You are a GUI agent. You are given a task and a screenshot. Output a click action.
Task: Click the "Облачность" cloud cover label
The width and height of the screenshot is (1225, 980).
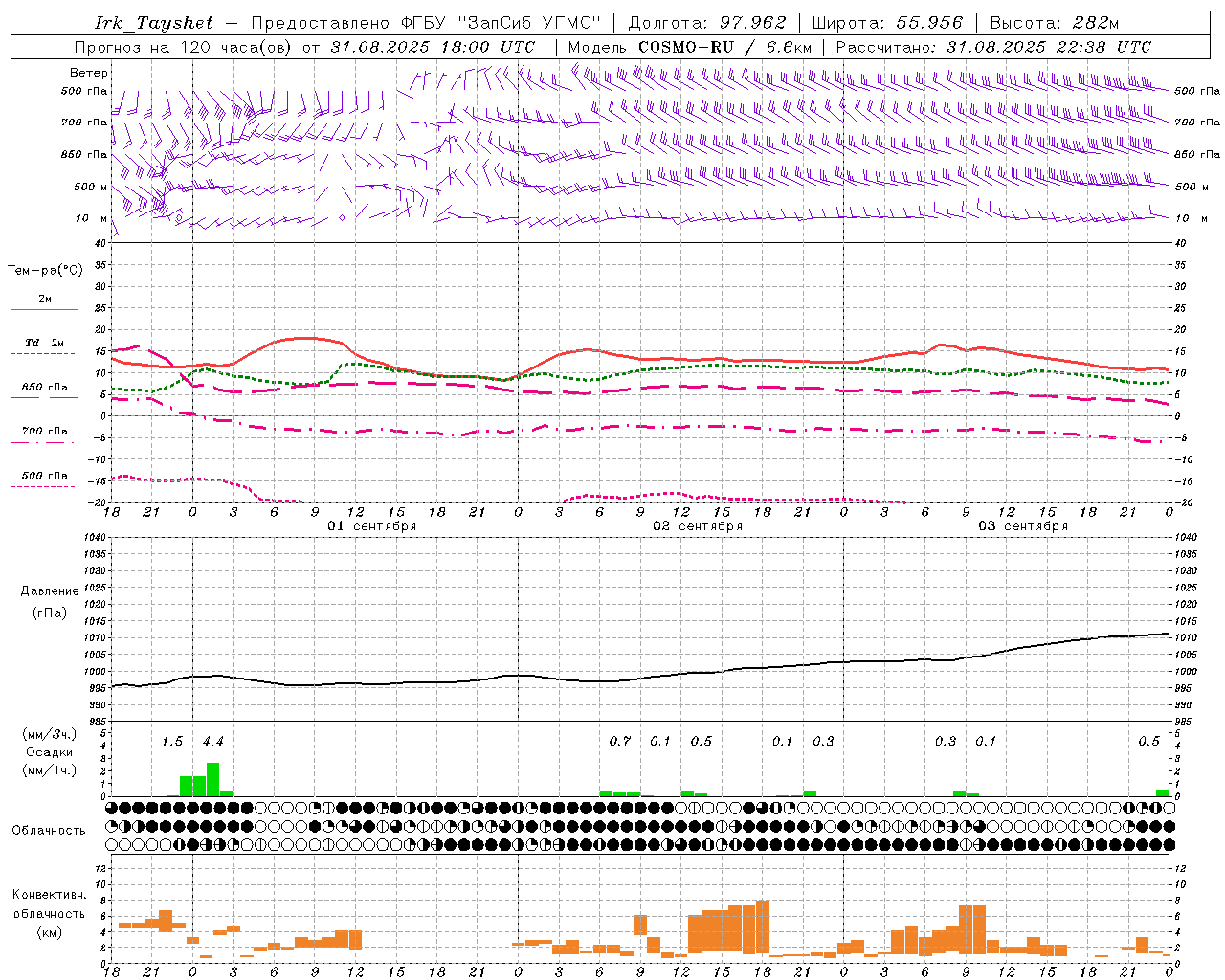(x=49, y=831)
